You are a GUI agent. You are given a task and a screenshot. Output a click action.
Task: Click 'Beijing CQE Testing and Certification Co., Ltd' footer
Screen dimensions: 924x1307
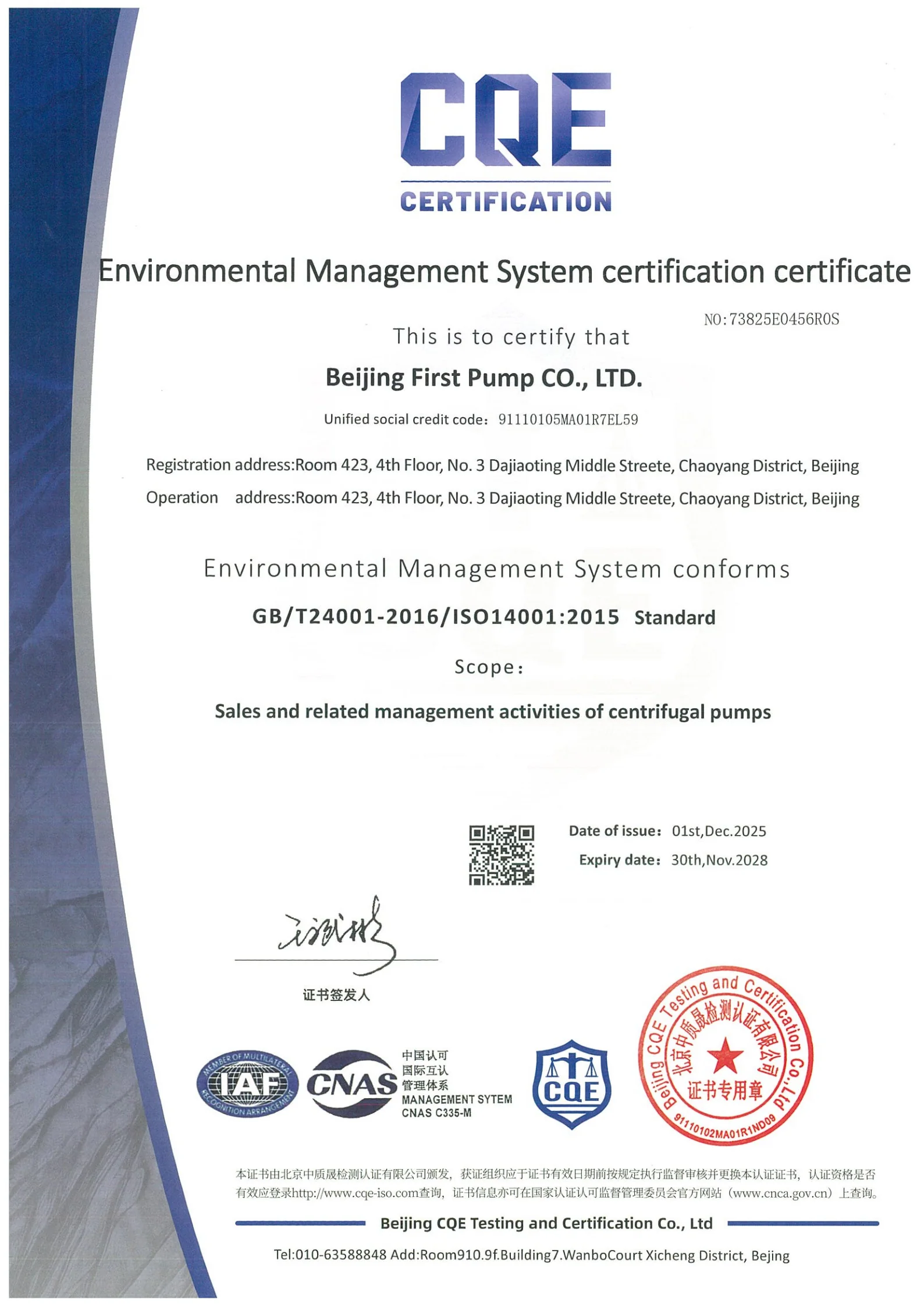(546, 1223)
